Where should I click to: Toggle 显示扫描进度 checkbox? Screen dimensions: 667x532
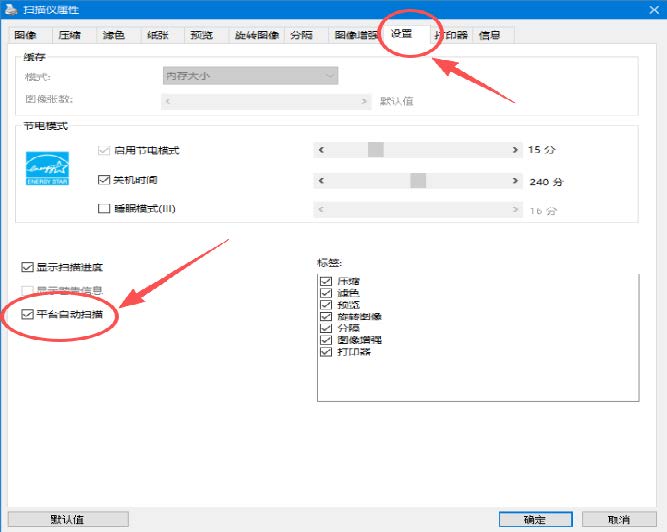click(27, 267)
